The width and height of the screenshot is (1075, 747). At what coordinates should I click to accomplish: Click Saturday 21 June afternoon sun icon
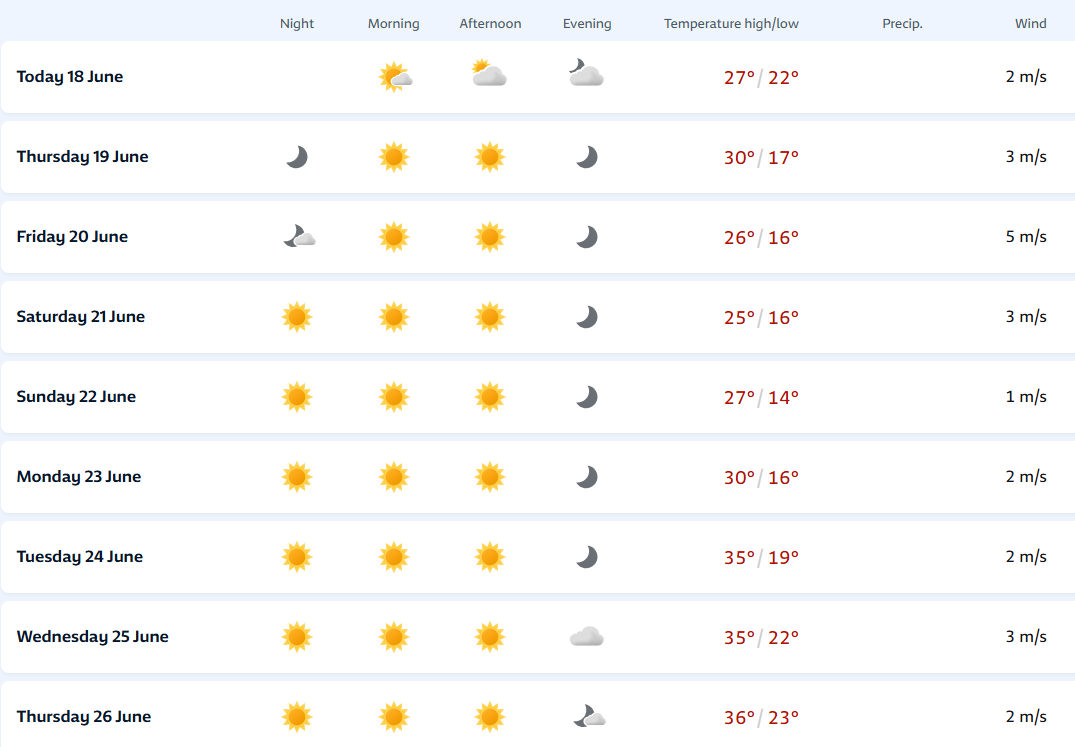(x=490, y=317)
